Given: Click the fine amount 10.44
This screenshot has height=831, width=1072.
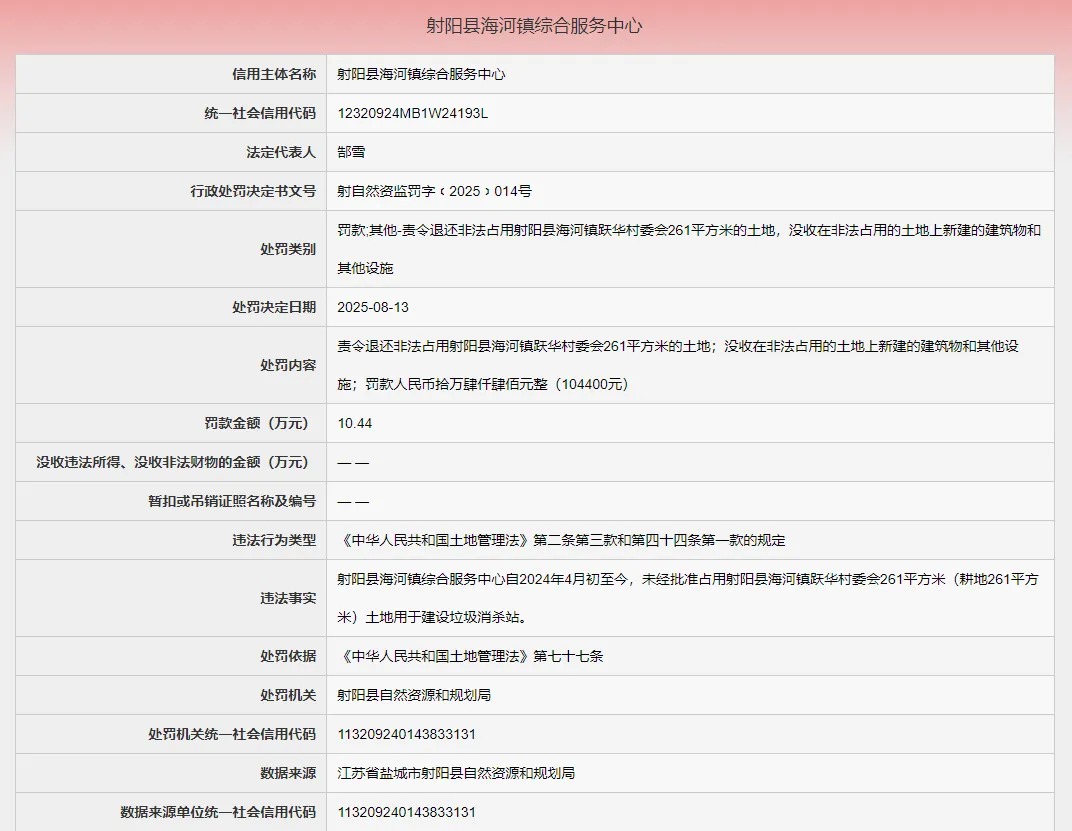Looking at the screenshot, I should 355,423.
